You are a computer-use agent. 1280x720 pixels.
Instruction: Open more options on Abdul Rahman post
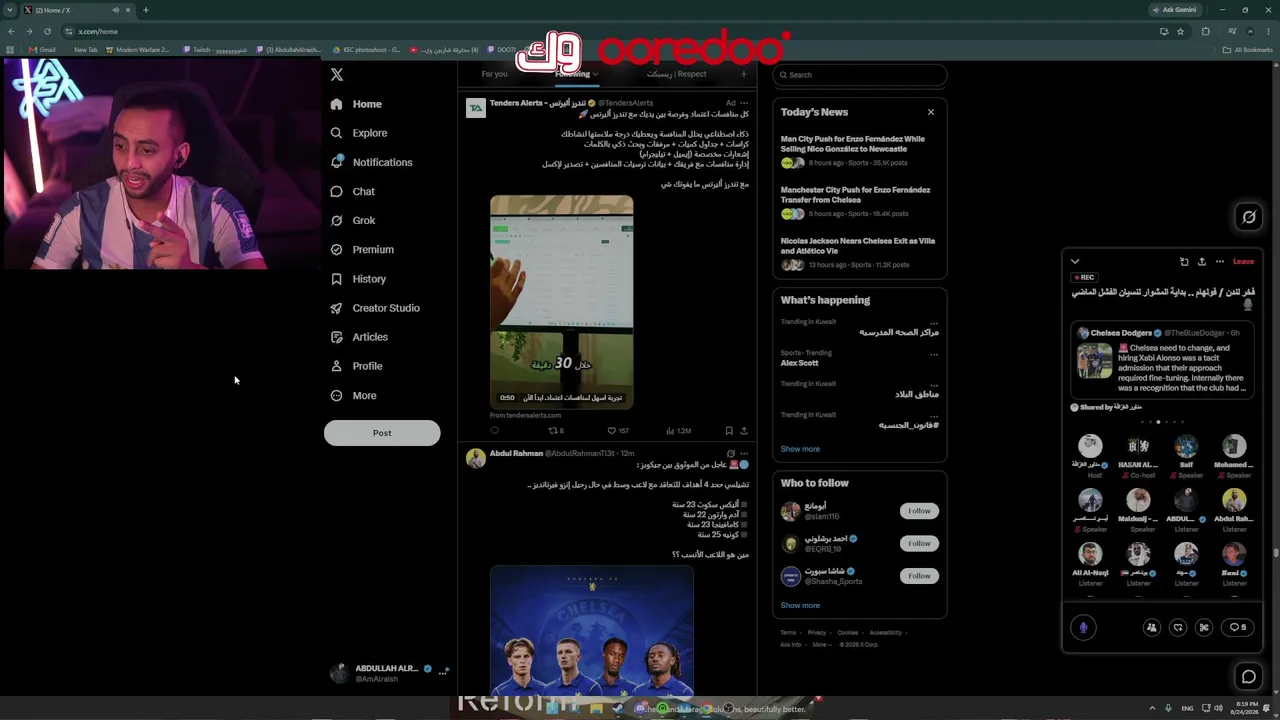pos(743,453)
